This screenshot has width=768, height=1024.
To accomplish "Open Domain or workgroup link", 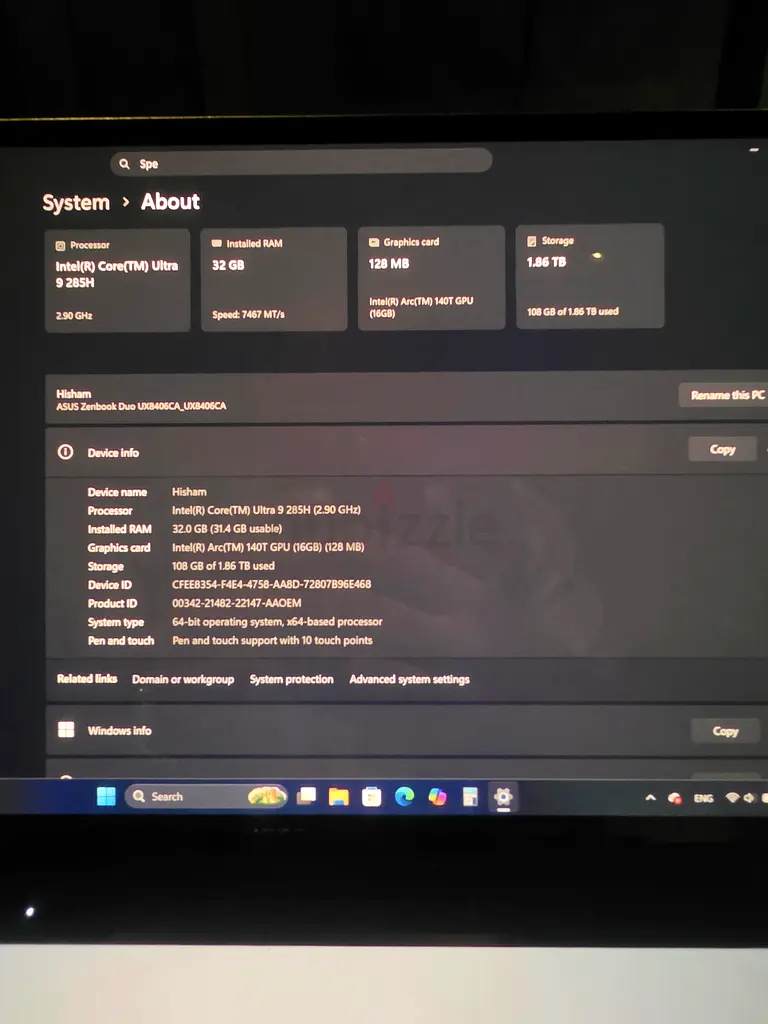I will [x=183, y=679].
